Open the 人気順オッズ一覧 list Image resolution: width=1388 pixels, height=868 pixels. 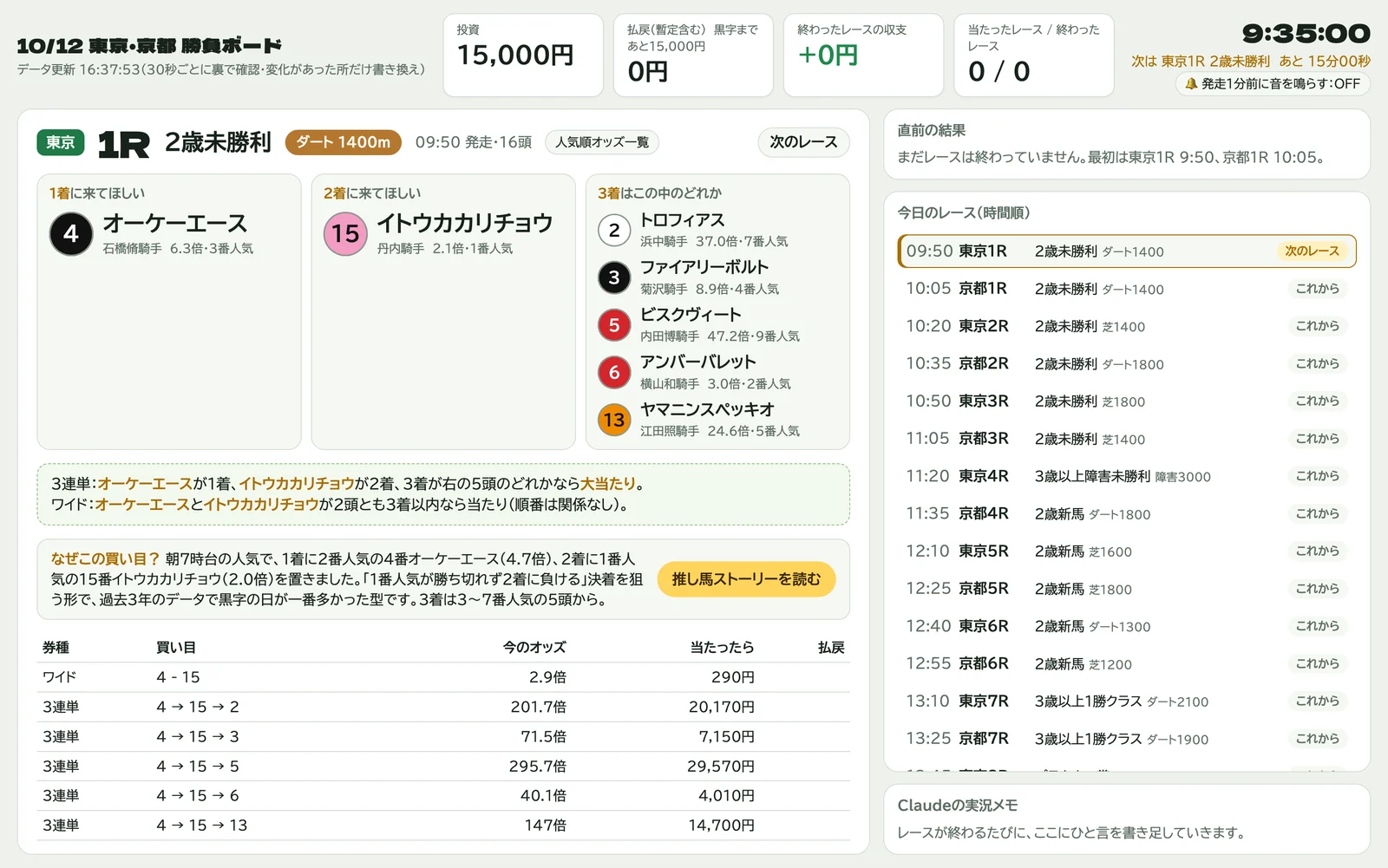(602, 142)
